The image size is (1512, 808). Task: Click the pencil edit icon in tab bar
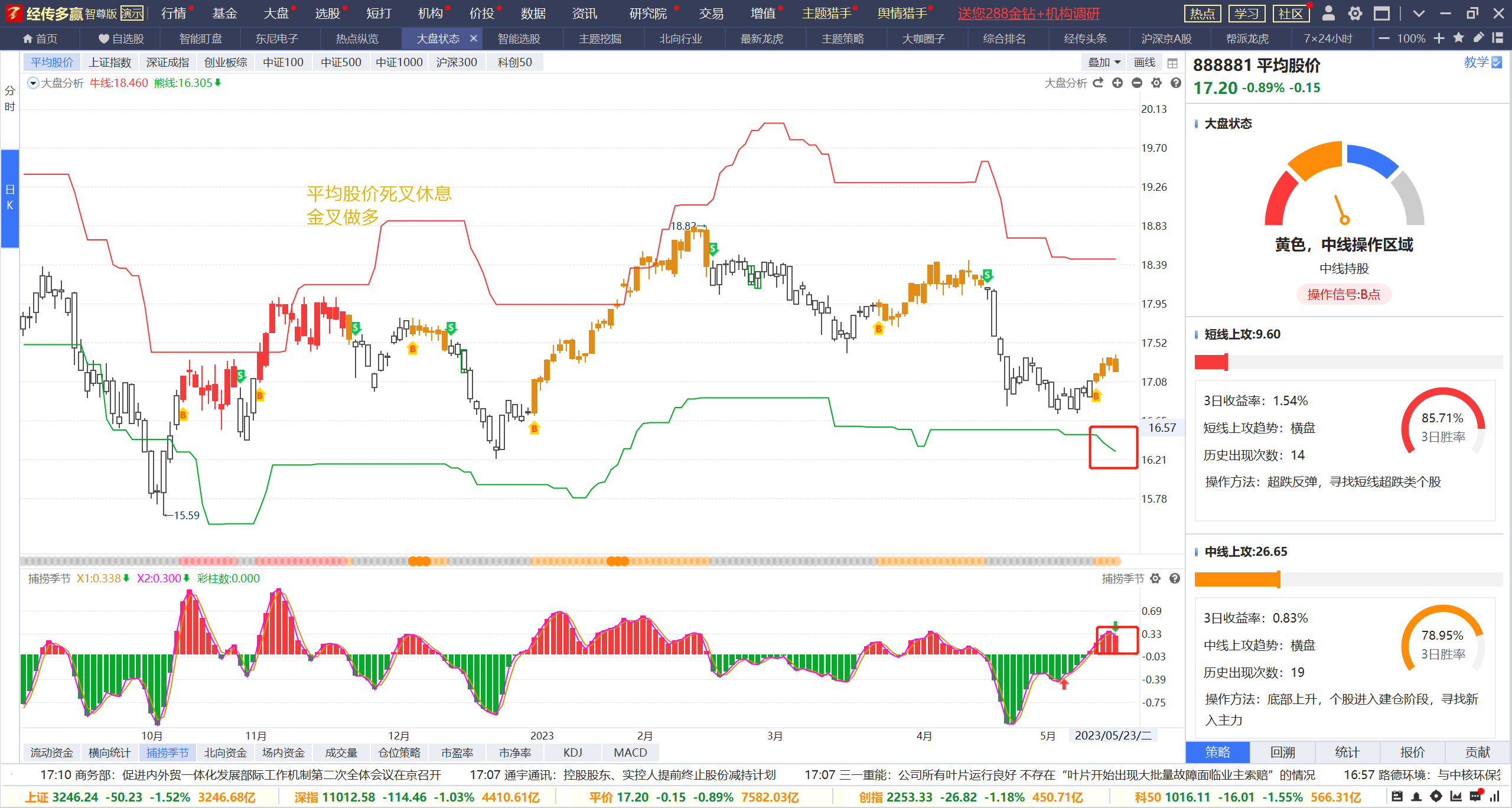(1478, 38)
